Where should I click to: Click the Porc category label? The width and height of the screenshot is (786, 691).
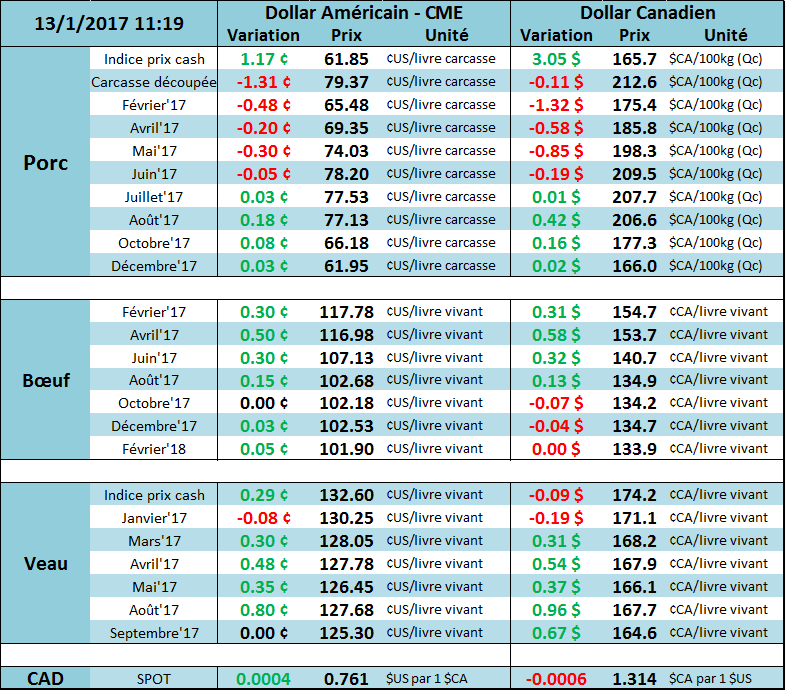tap(45, 162)
